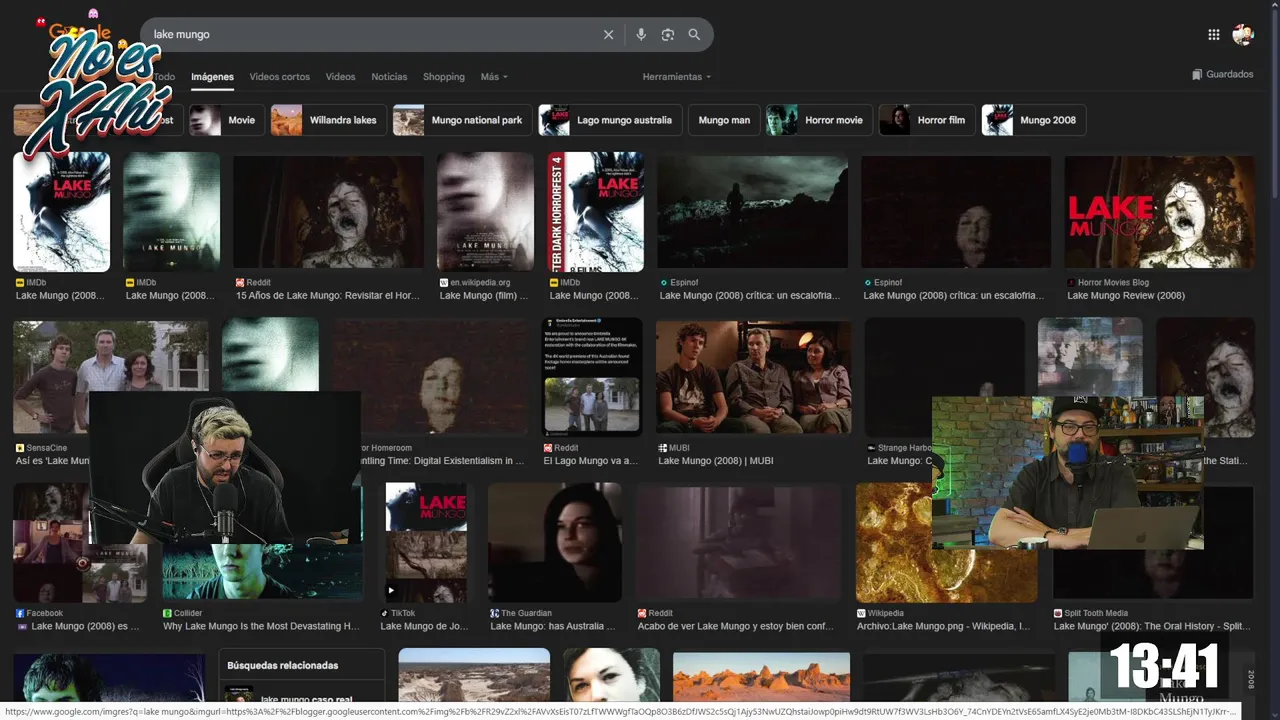Filter by Lago mungo australia chip
Viewport: 1280px width, 720px height.
click(x=610, y=120)
